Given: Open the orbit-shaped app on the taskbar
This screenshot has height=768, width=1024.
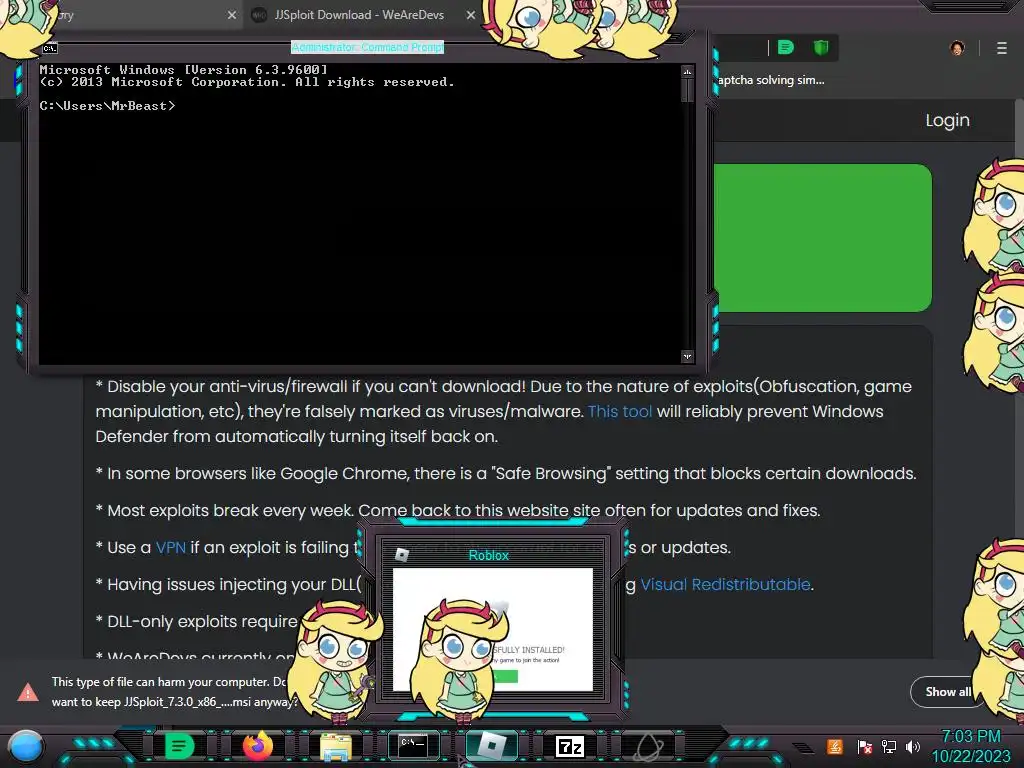Looking at the screenshot, I should pyautogui.click(x=648, y=746).
